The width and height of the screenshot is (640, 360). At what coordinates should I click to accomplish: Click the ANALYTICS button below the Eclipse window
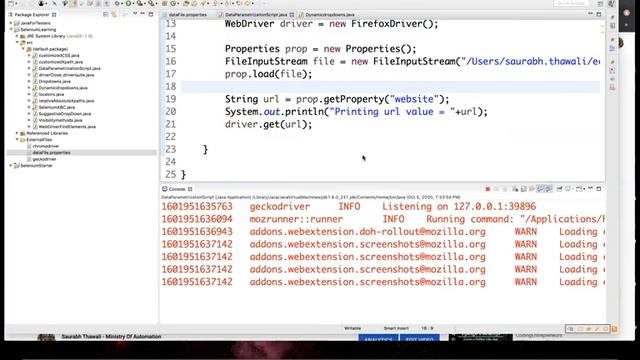(378, 338)
